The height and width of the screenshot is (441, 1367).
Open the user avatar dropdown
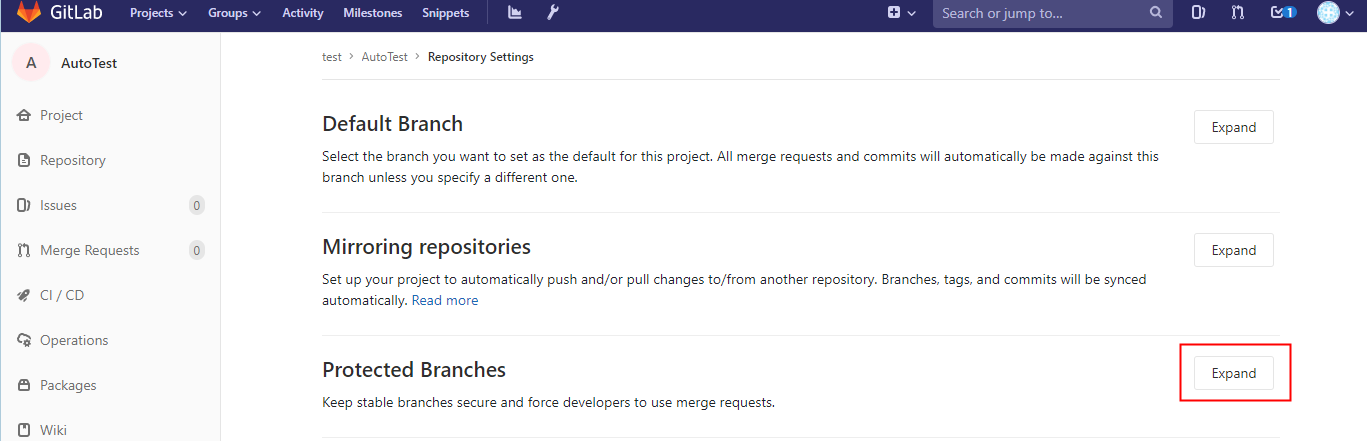tap(1335, 13)
